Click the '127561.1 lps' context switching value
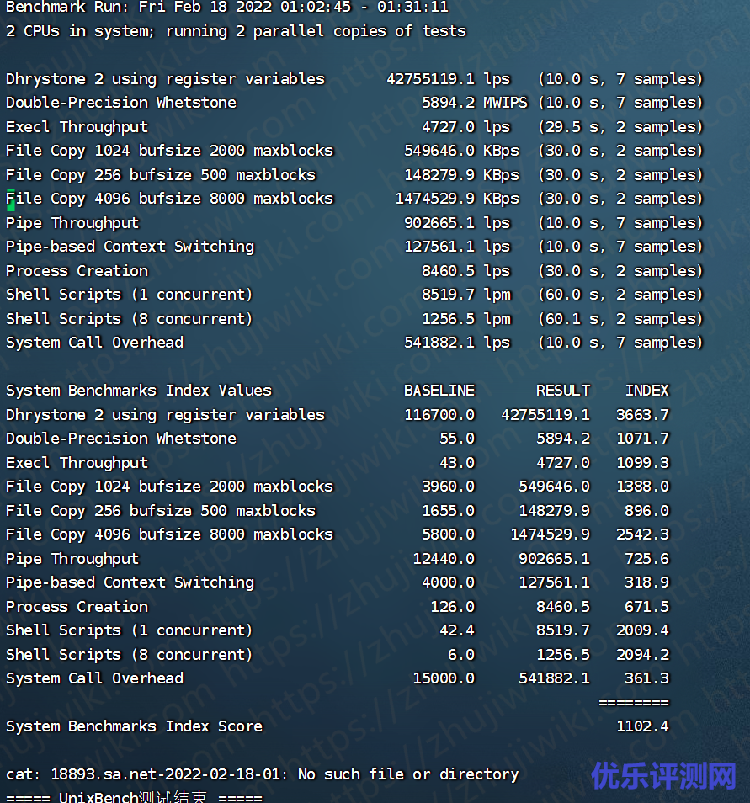Image resolution: width=750 pixels, height=803 pixels. pos(457,247)
